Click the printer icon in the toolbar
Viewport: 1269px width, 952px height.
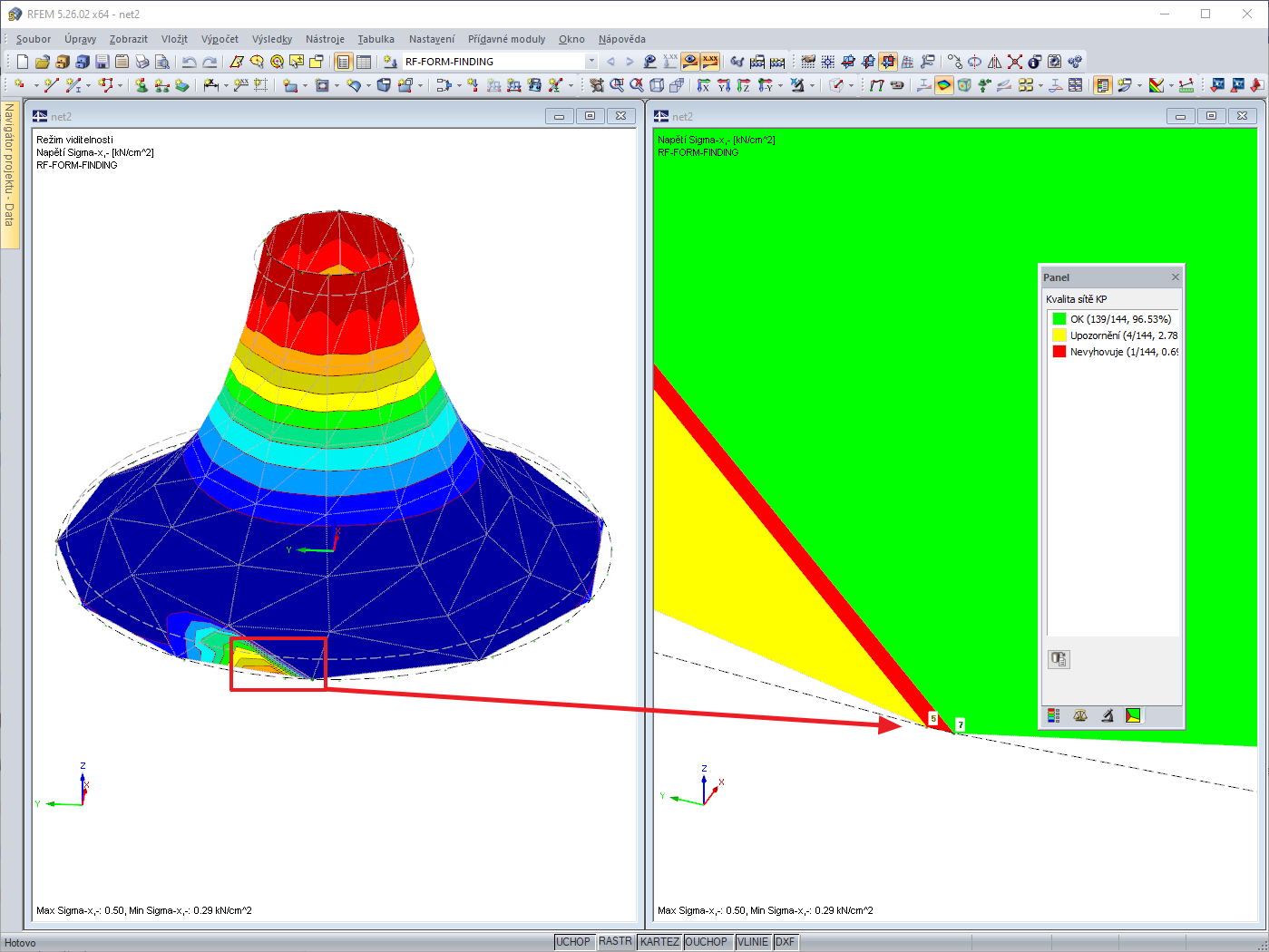click(x=142, y=62)
